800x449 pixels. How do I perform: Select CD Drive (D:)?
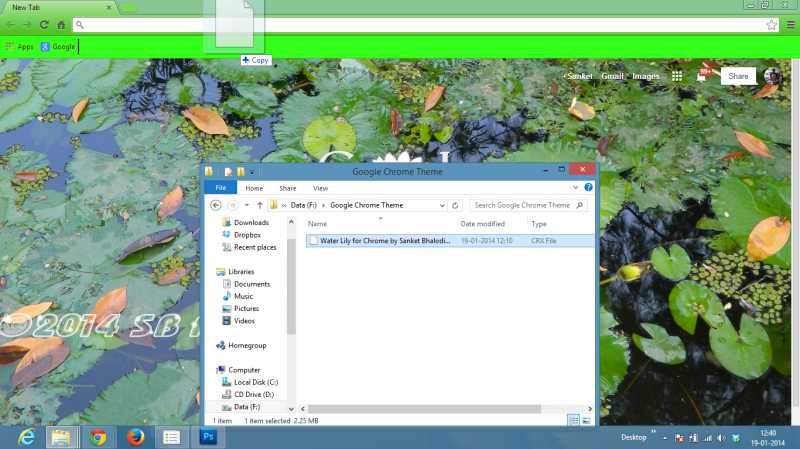point(248,394)
